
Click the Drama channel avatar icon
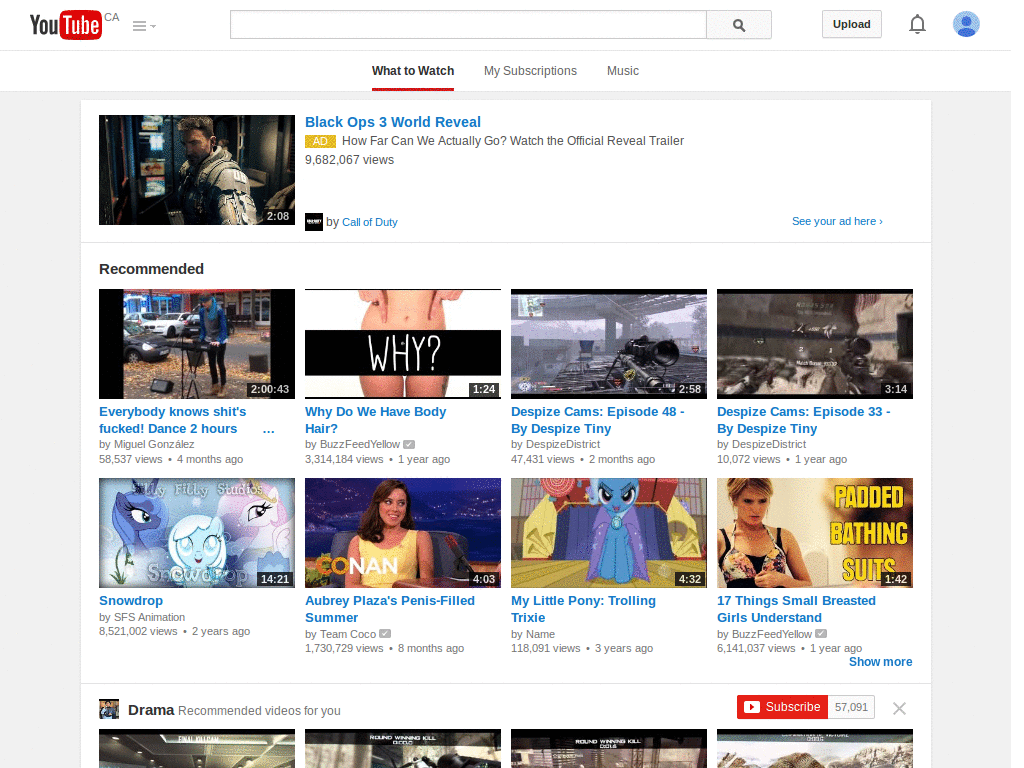pyautogui.click(x=109, y=709)
